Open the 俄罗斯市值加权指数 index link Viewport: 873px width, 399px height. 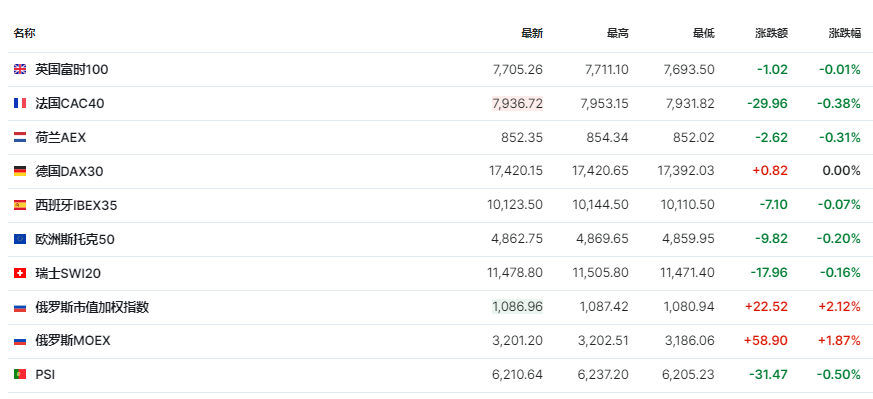92,307
